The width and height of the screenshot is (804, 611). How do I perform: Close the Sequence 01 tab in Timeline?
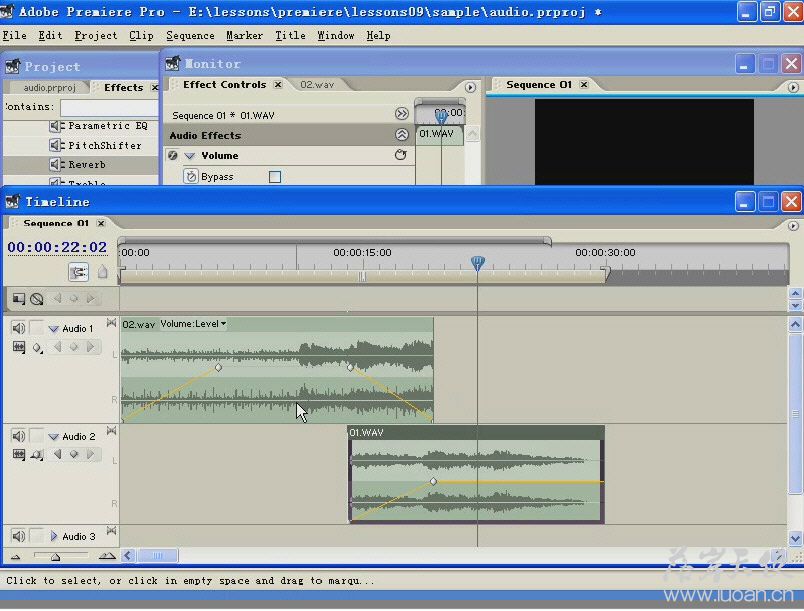click(x=101, y=223)
